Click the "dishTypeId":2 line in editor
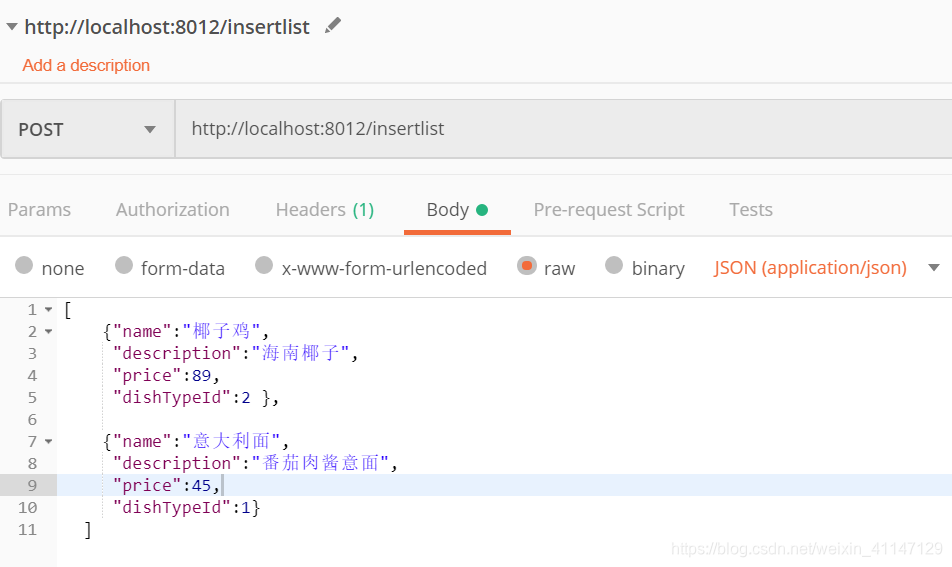The width and height of the screenshot is (952, 567). pos(196,398)
